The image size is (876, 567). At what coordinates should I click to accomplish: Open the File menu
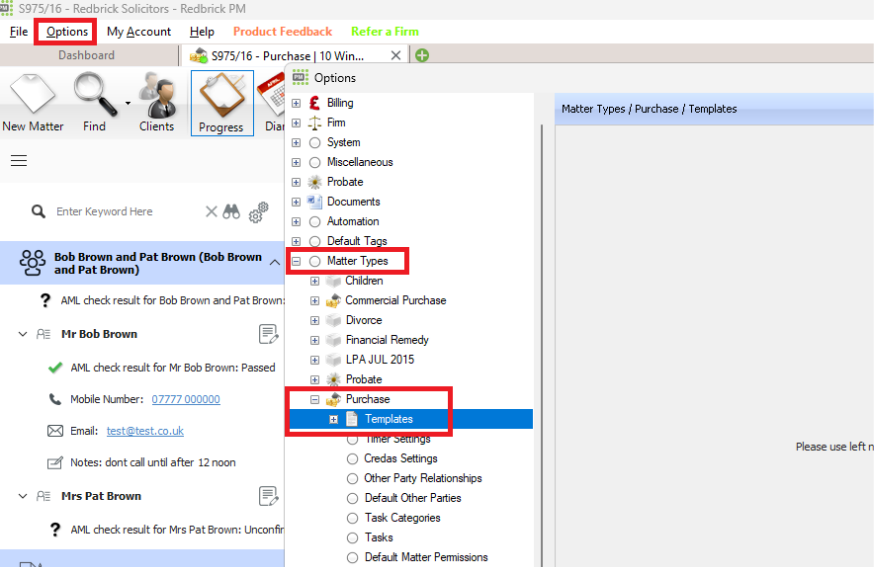point(18,32)
